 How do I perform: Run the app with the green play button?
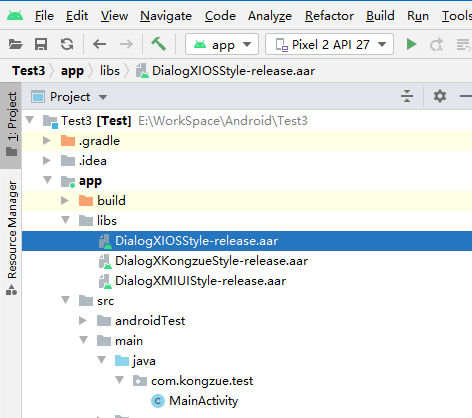point(411,44)
